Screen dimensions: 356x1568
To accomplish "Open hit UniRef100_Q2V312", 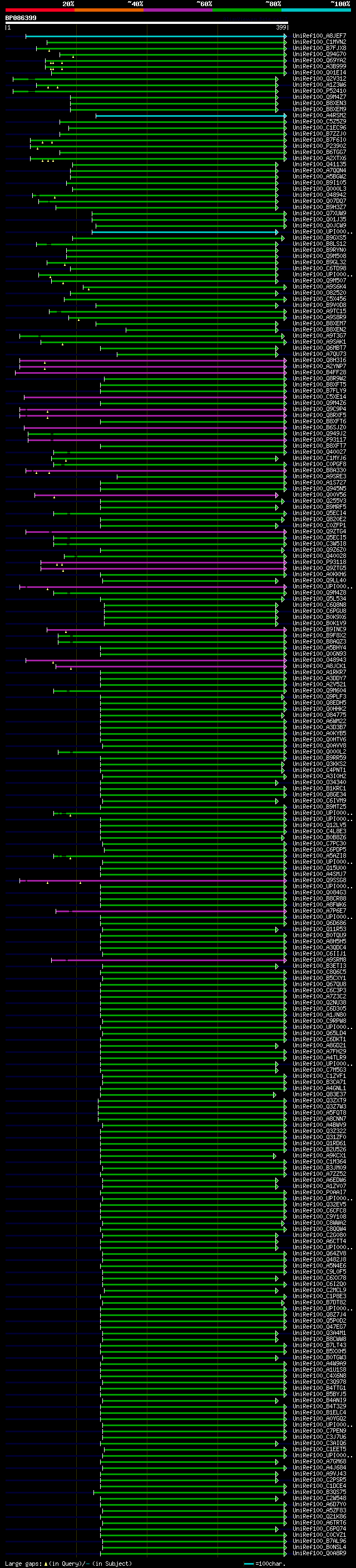I will click(x=319, y=78).
